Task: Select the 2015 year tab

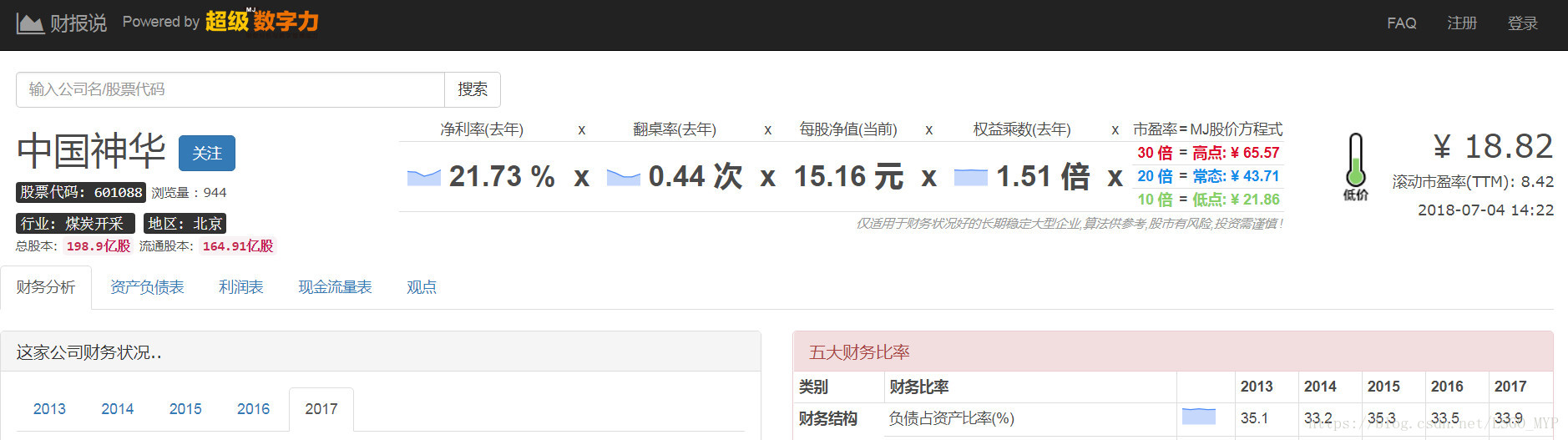Action: click(185, 409)
